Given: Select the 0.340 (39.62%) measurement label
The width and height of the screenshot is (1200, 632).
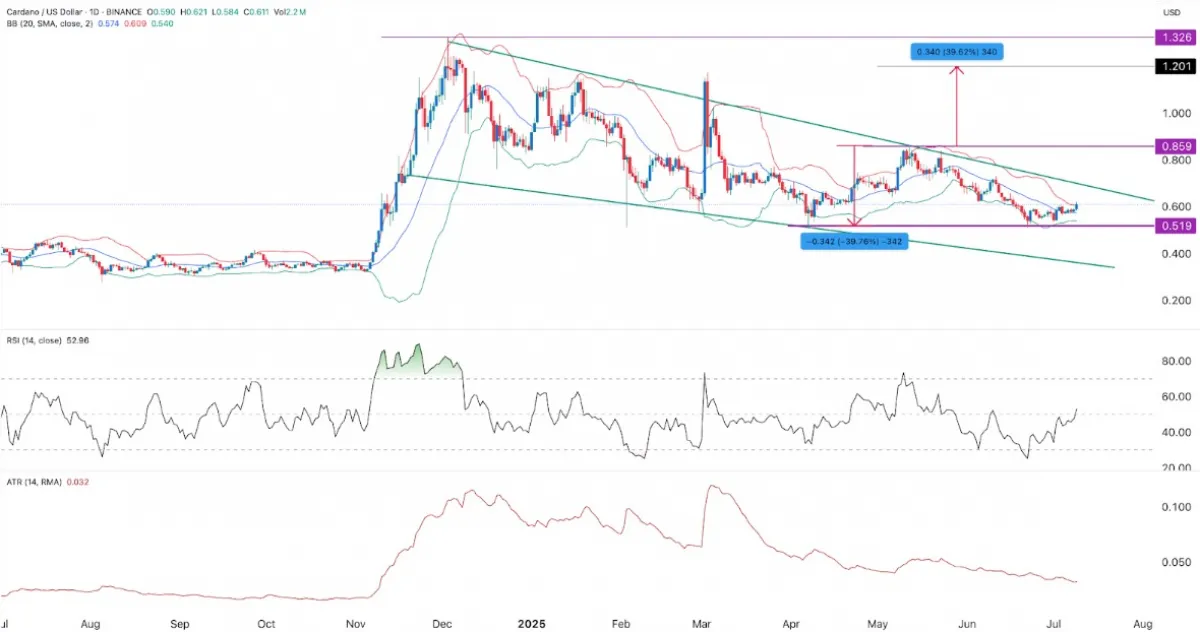Looking at the screenshot, I should click(x=957, y=52).
